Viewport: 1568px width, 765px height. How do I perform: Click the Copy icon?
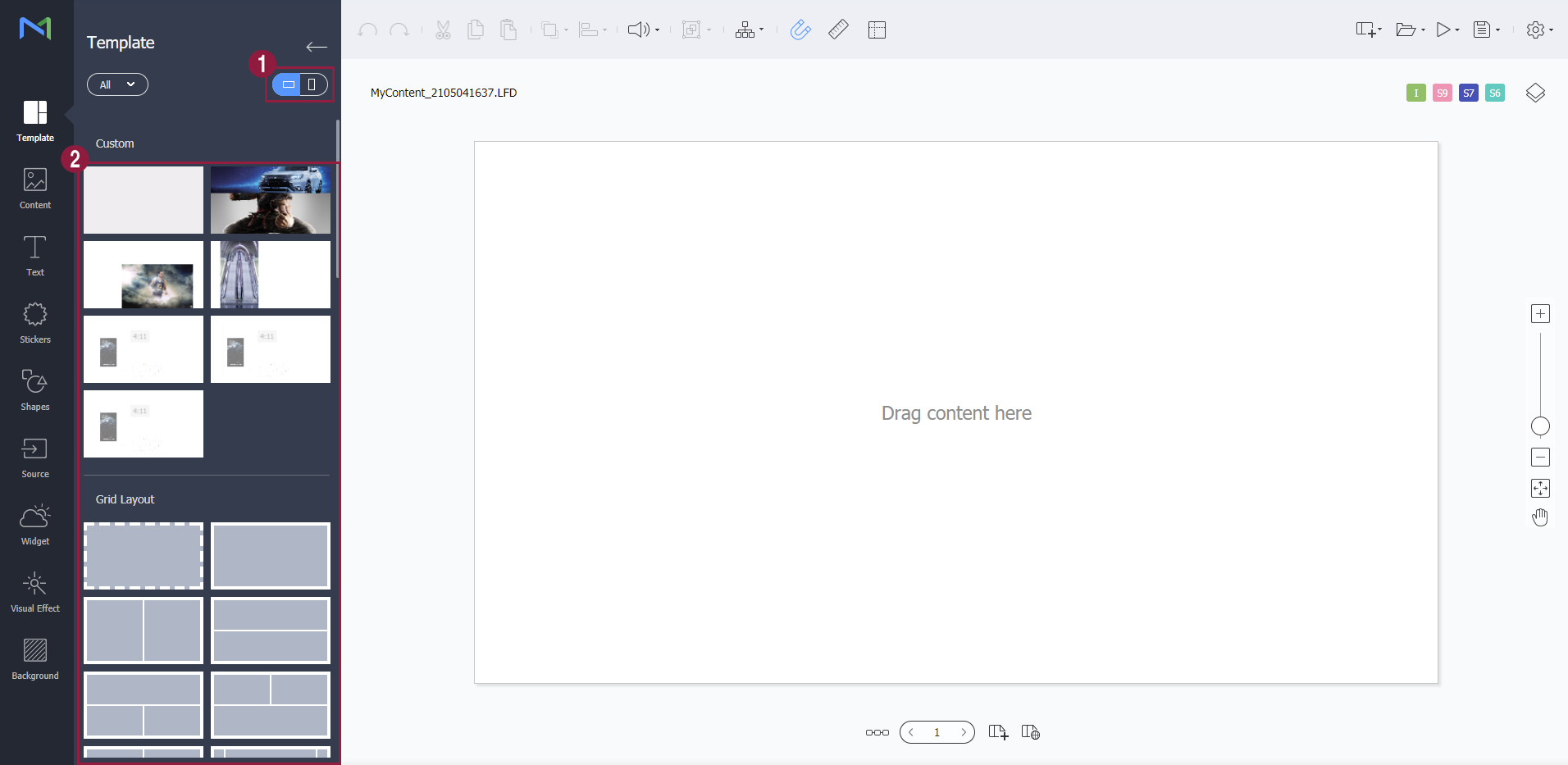coord(476,30)
